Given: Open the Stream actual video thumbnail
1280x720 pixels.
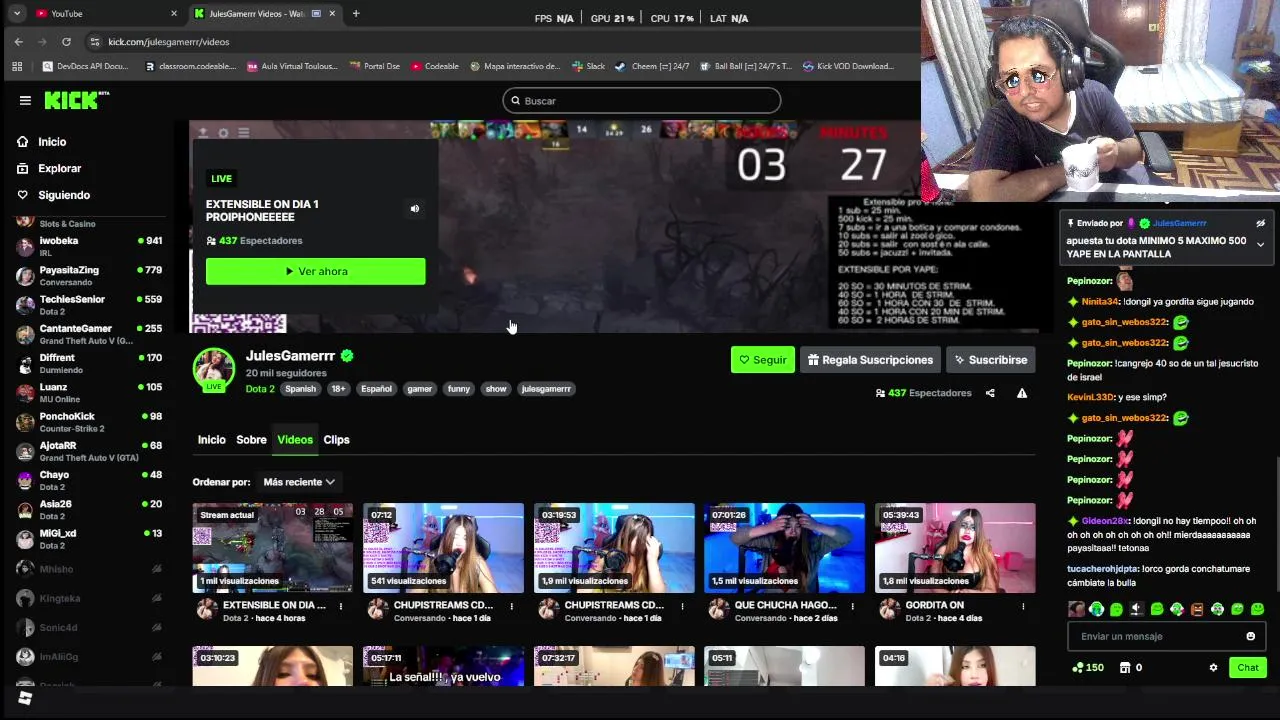Looking at the screenshot, I should 272,548.
